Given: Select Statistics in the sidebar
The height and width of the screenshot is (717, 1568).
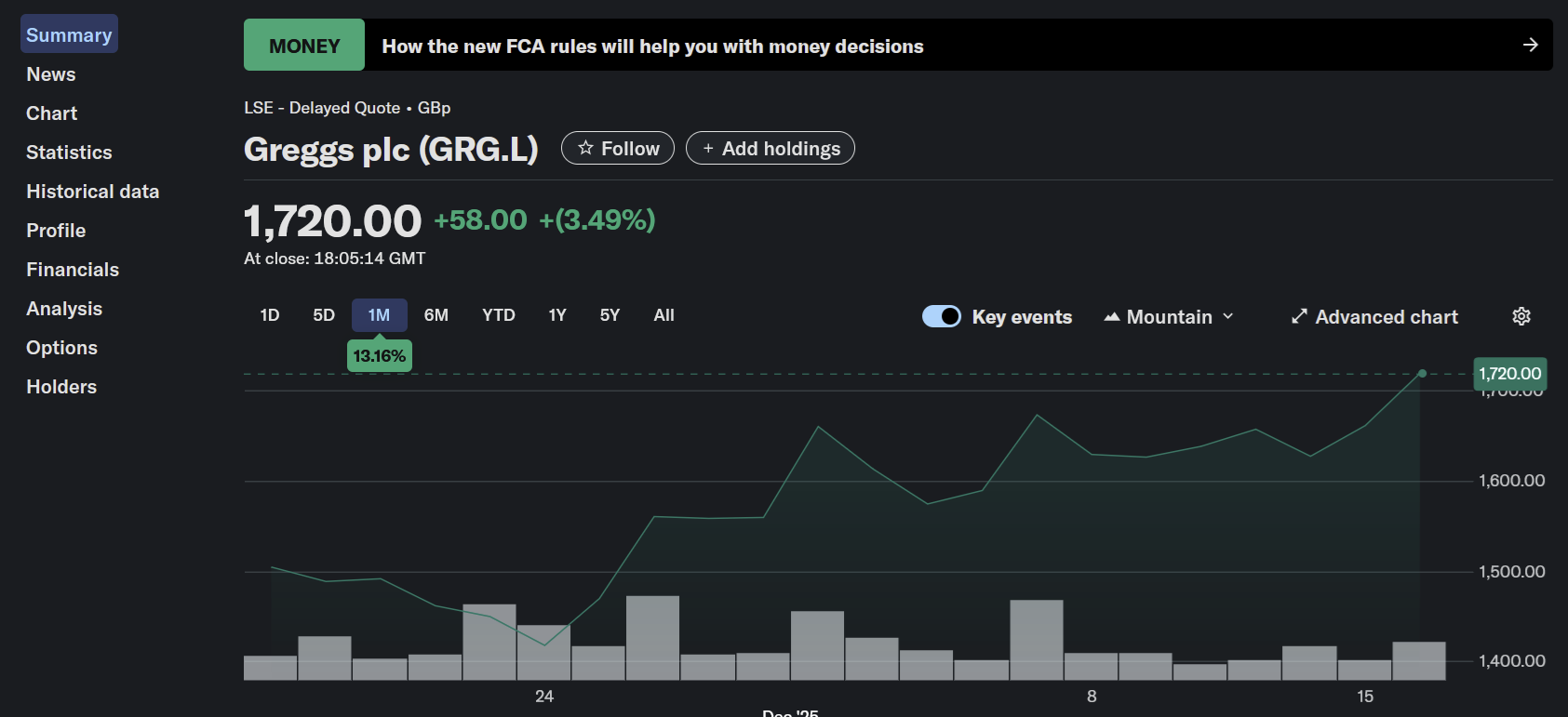Looking at the screenshot, I should pyautogui.click(x=69, y=153).
